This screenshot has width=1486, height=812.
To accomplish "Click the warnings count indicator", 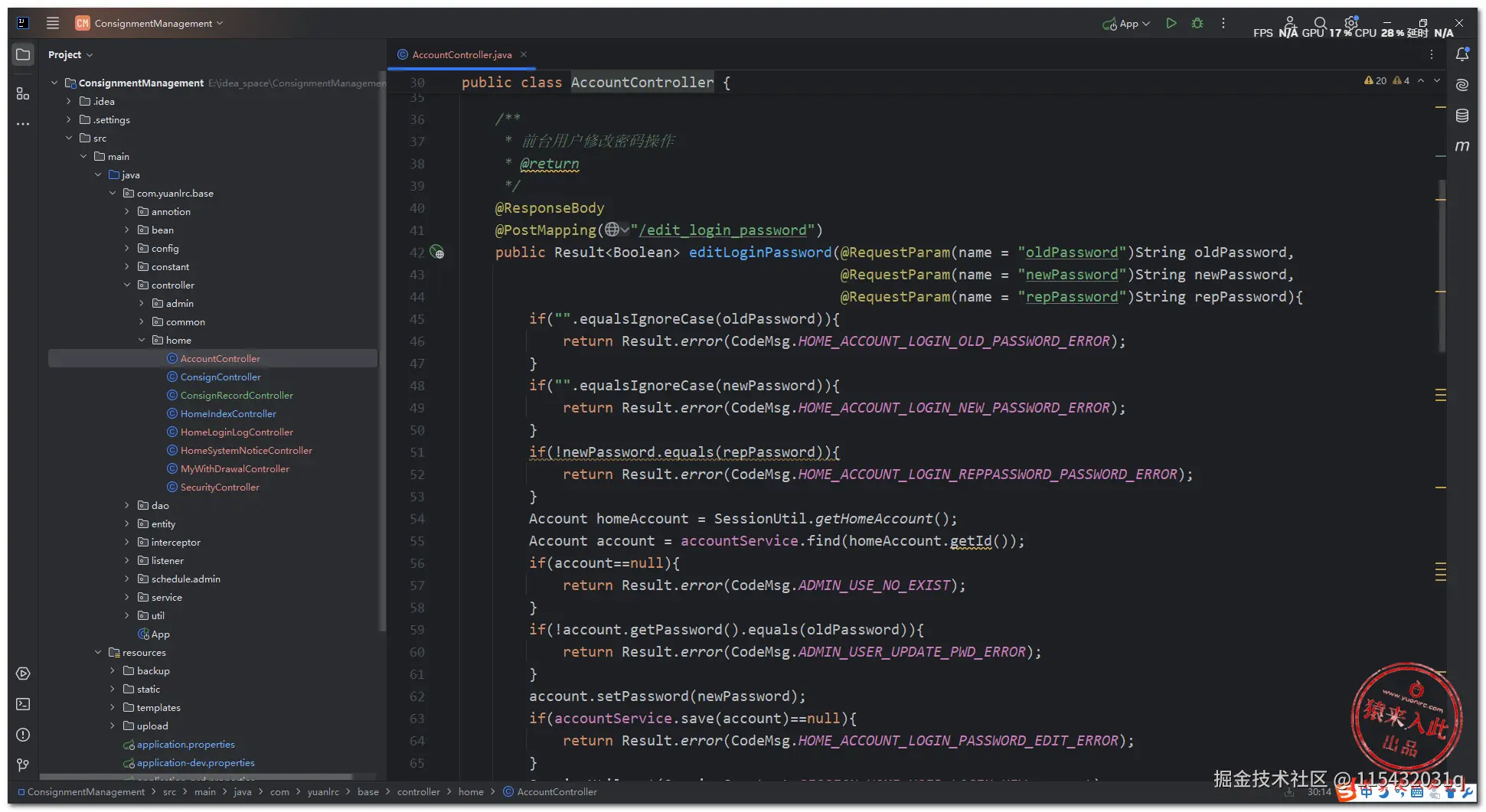I will tap(1375, 80).
